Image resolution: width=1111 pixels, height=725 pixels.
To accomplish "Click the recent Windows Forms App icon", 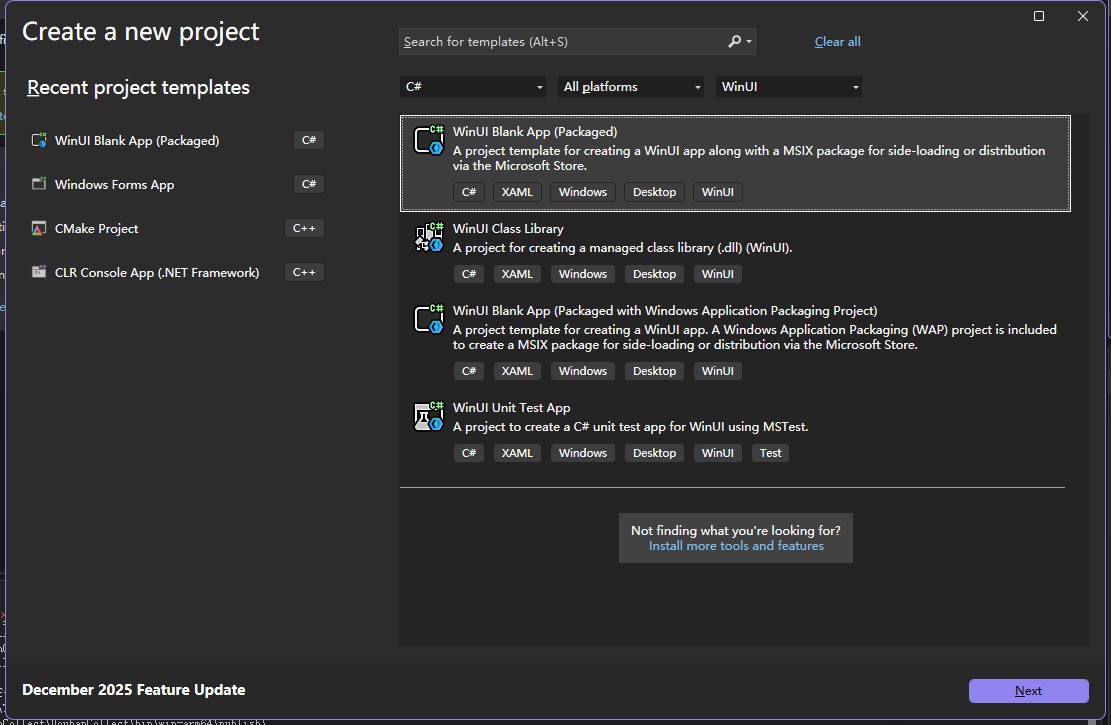I will point(39,185).
